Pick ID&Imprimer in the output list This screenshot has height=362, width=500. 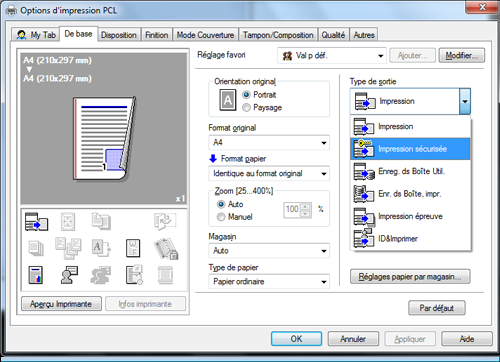click(410, 238)
